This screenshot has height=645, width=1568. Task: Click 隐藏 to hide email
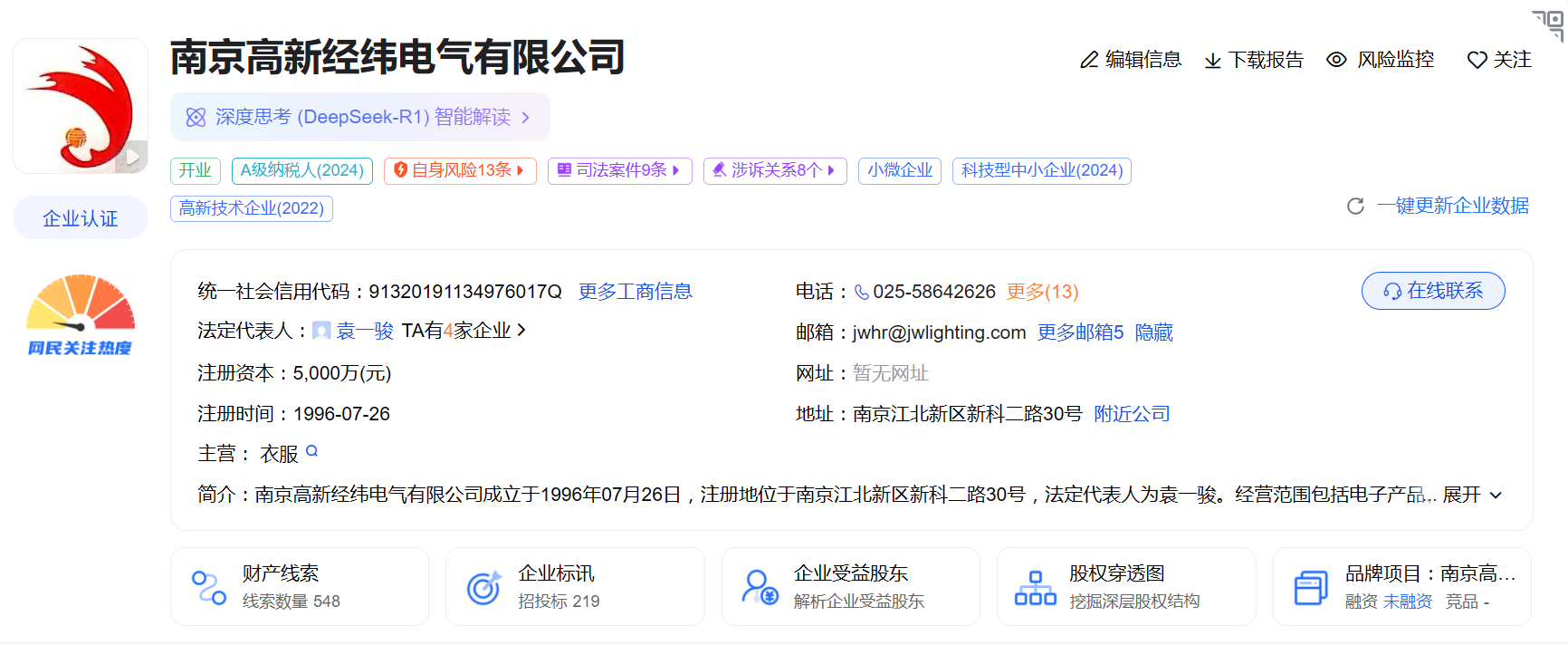click(x=1153, y=332)
